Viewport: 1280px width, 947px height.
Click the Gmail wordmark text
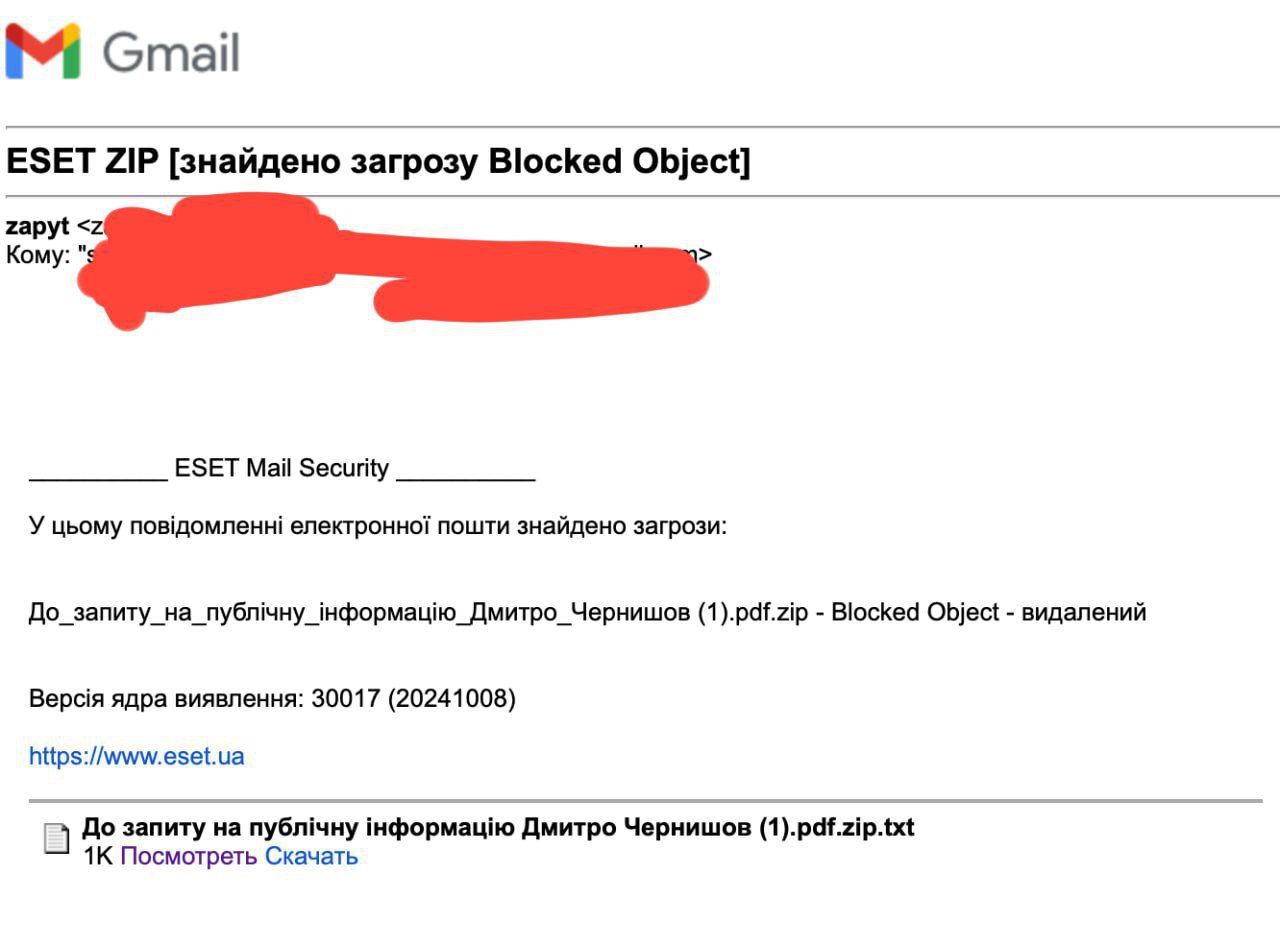pos(171,52)
